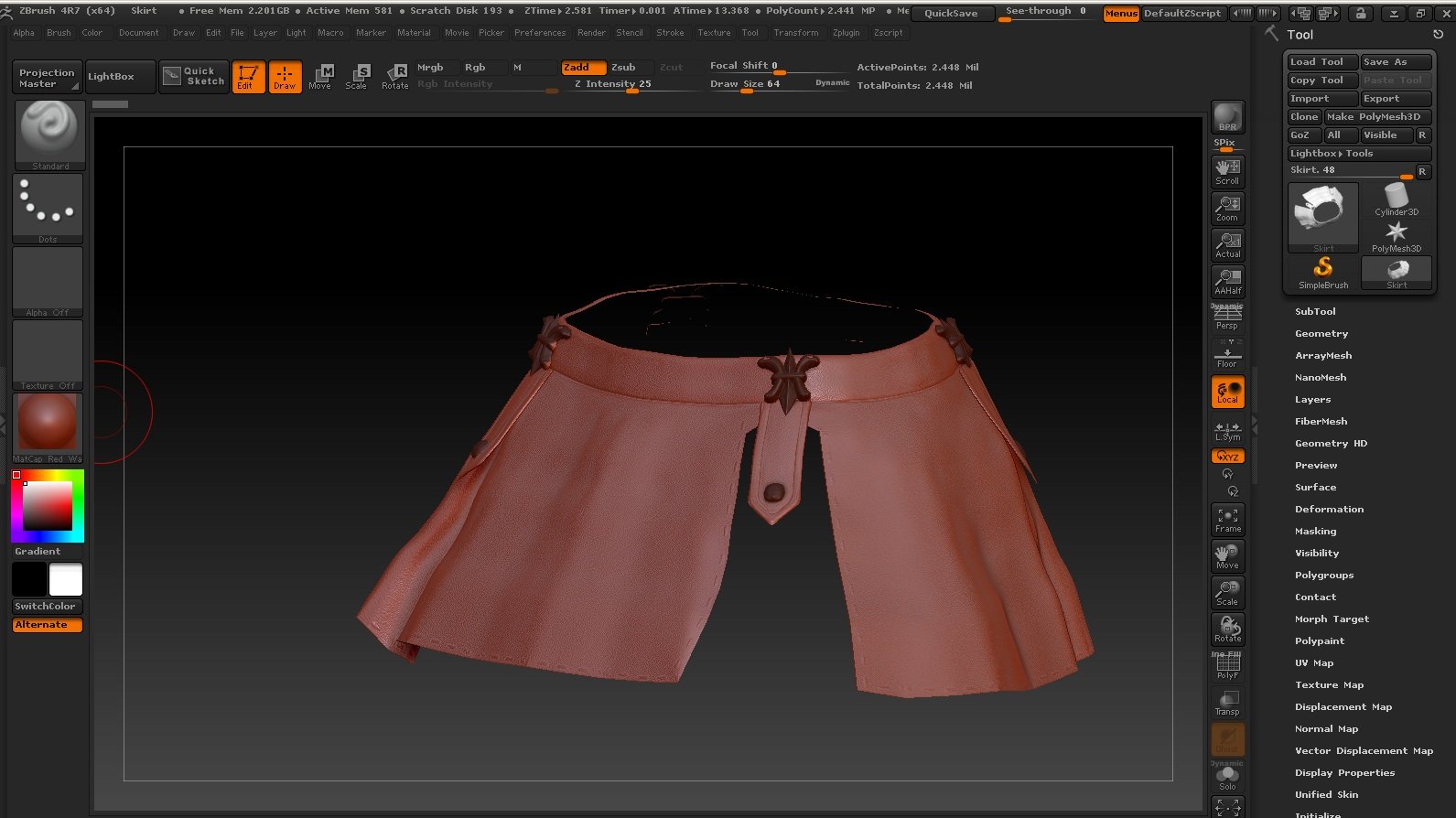Click the right-shelf Move view button

tap(1227, 555)
